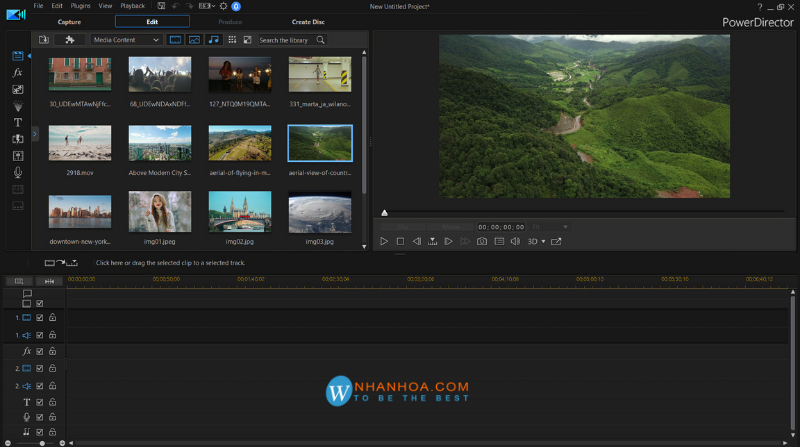This screenshot has height=447, width=800.
Task: Click the save project icon in top bar
Action: pos(161,6)
